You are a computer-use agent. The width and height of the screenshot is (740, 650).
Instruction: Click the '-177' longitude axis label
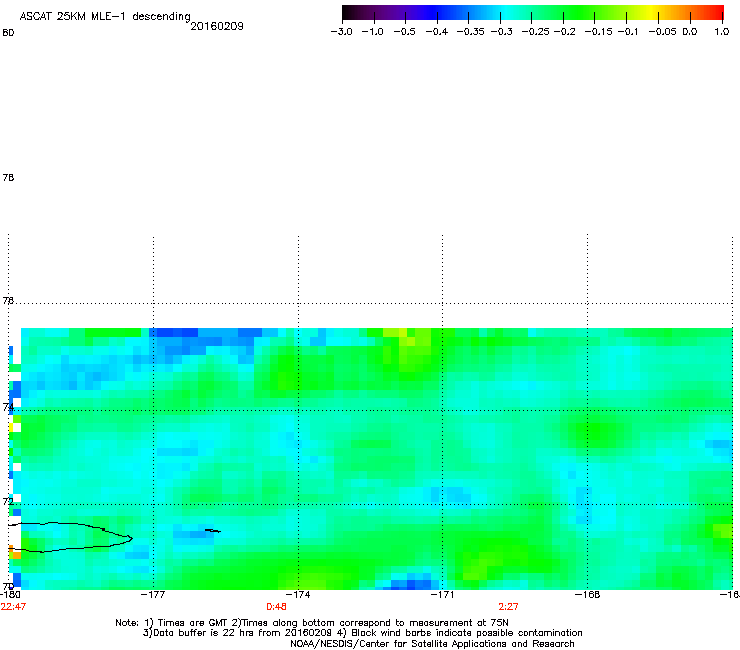click(x=153, y=594)
